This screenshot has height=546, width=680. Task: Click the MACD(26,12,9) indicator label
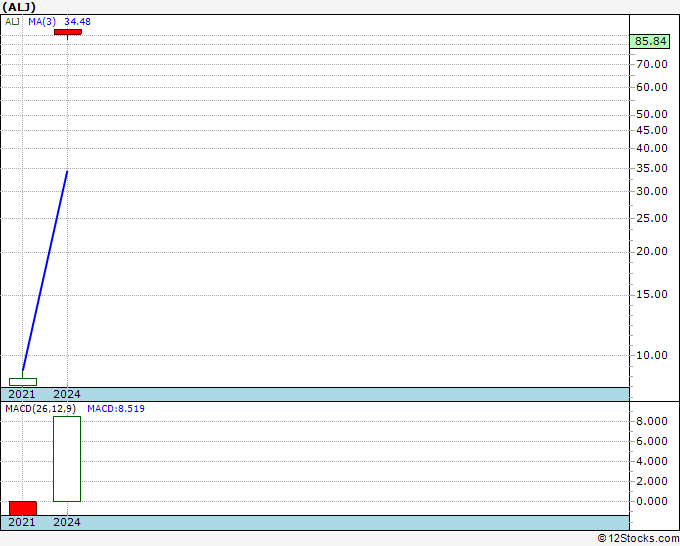(x=40, y=409)
